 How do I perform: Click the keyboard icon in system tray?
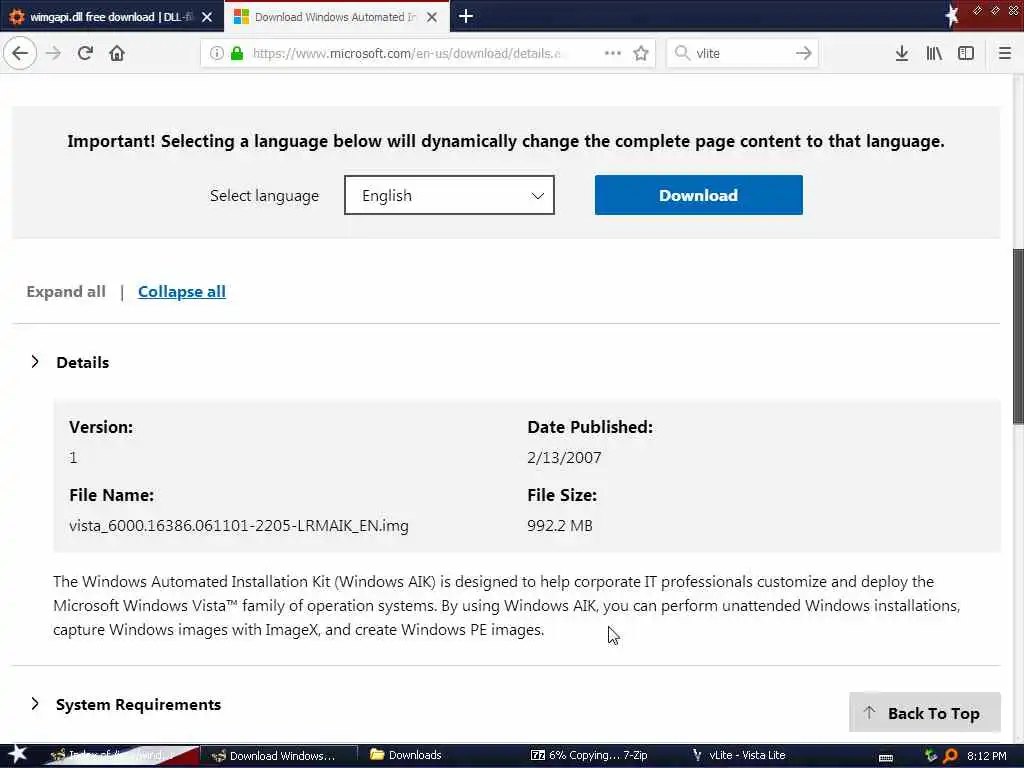(x=886, y=757)
